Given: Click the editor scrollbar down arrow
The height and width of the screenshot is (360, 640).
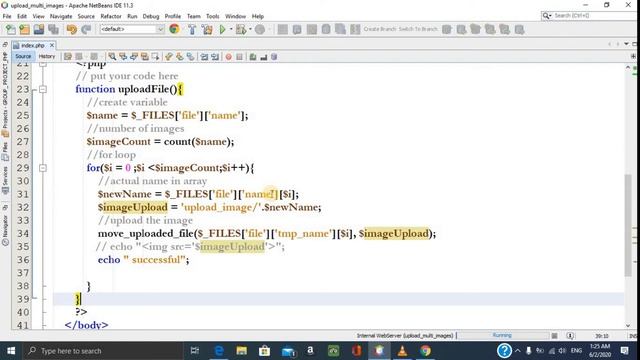Looking at the screenshot, I should pyautogui.click(x=628, y=325).
